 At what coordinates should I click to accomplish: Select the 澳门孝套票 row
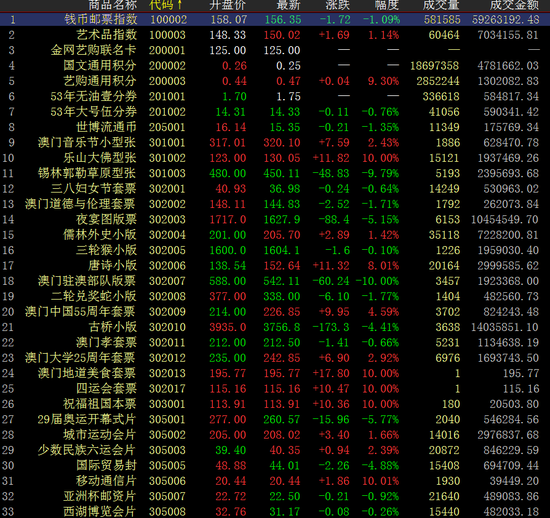point(275,342)
